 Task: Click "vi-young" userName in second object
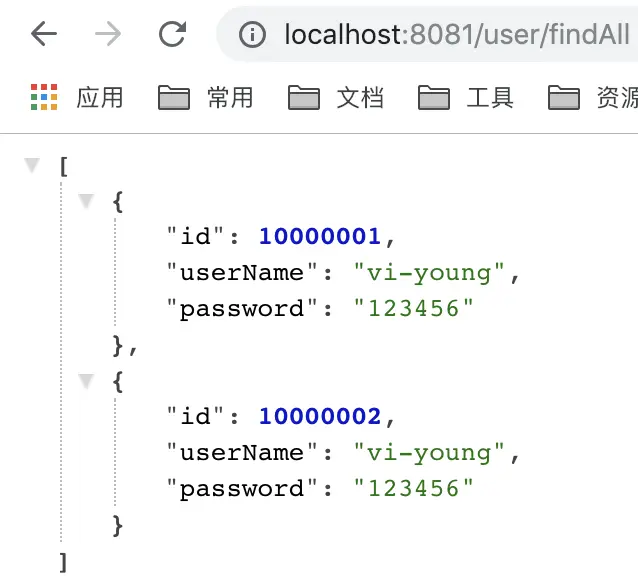[429, 453]
